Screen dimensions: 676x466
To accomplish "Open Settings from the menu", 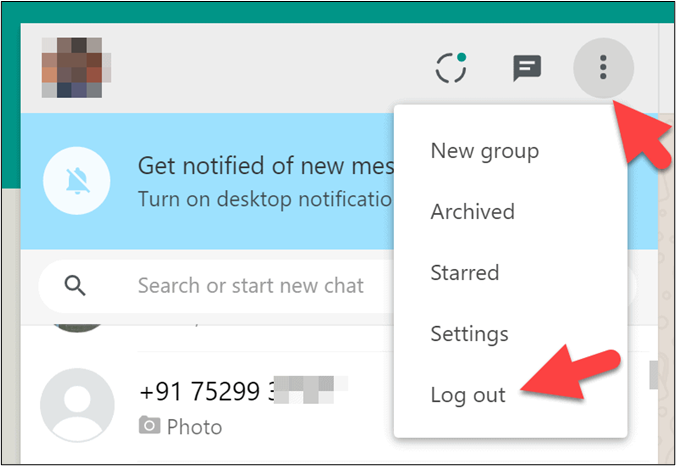I will [469, 334].
